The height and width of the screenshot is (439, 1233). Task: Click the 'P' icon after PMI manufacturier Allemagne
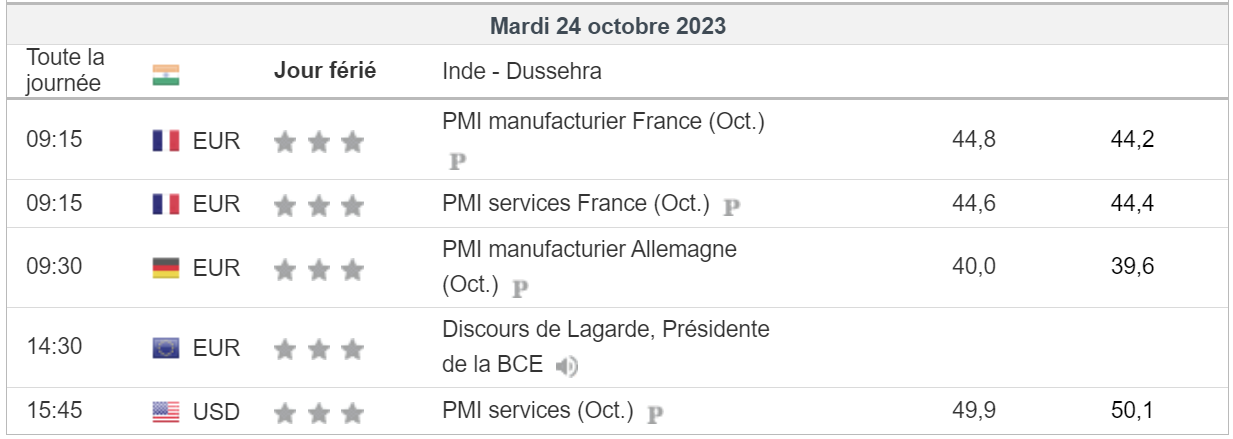tap(520, 287)
